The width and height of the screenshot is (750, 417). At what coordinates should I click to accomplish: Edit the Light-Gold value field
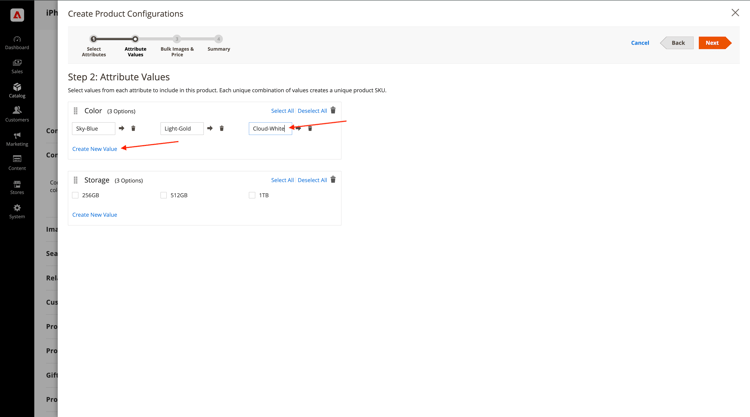tap(182, 128)
